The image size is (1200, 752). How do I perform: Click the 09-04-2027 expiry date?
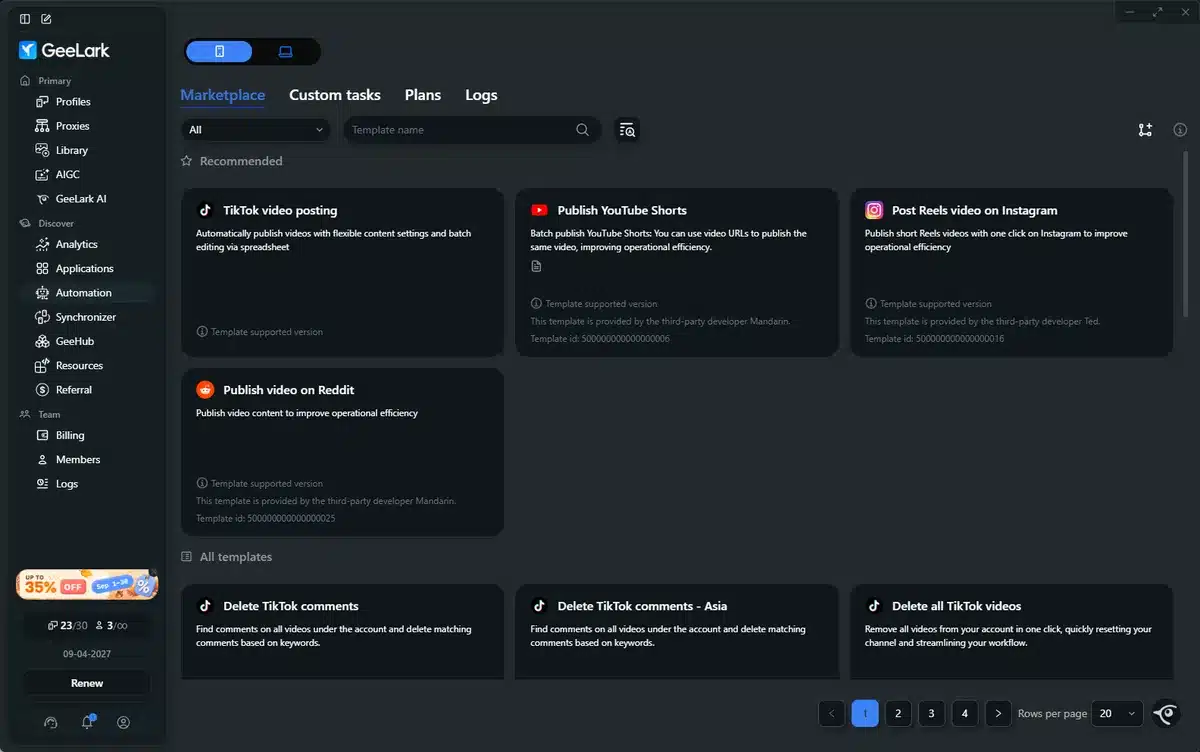pos(87,653)
